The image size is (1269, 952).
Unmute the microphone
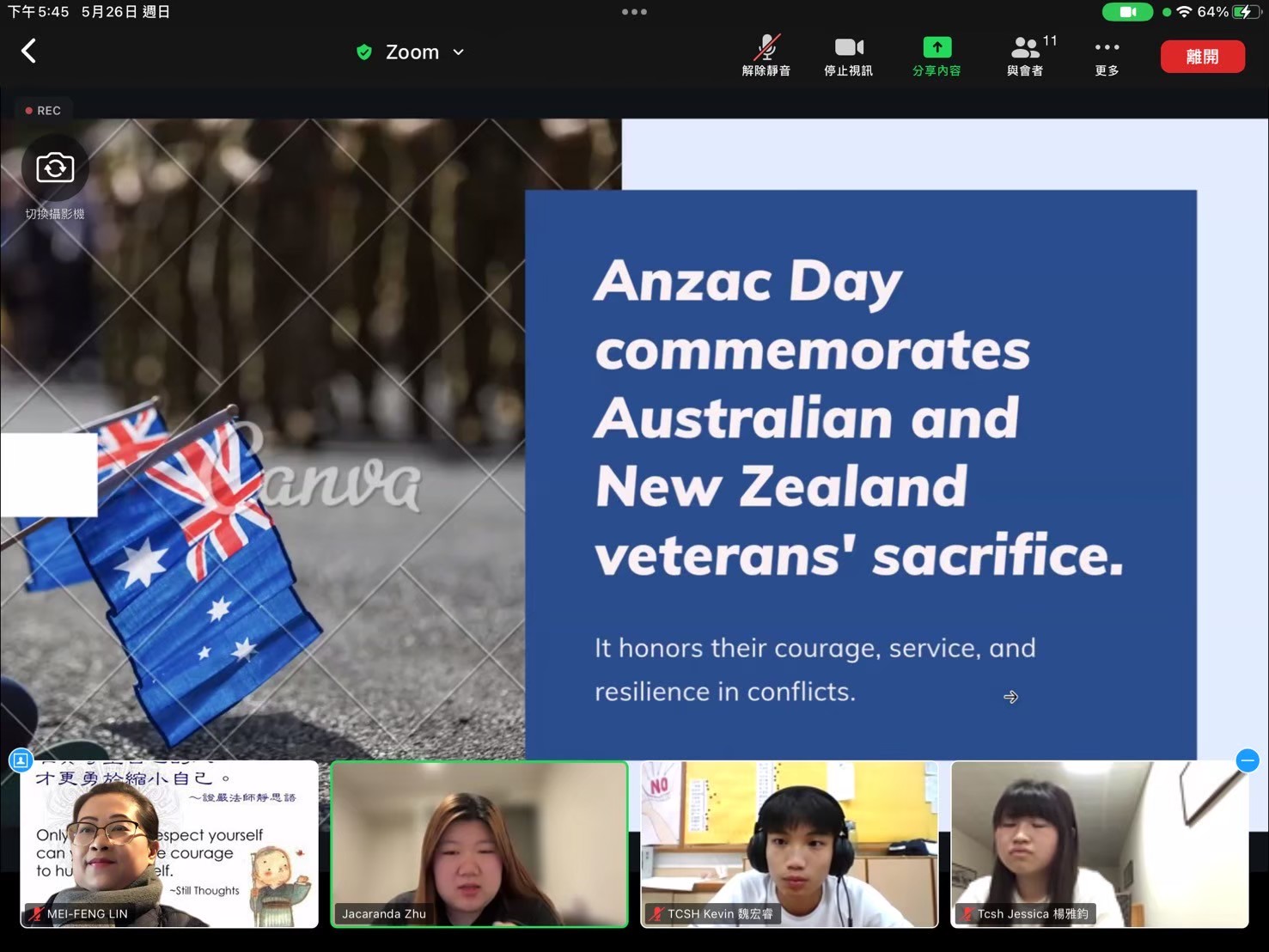pyautogui.click(x=766, y=56)
